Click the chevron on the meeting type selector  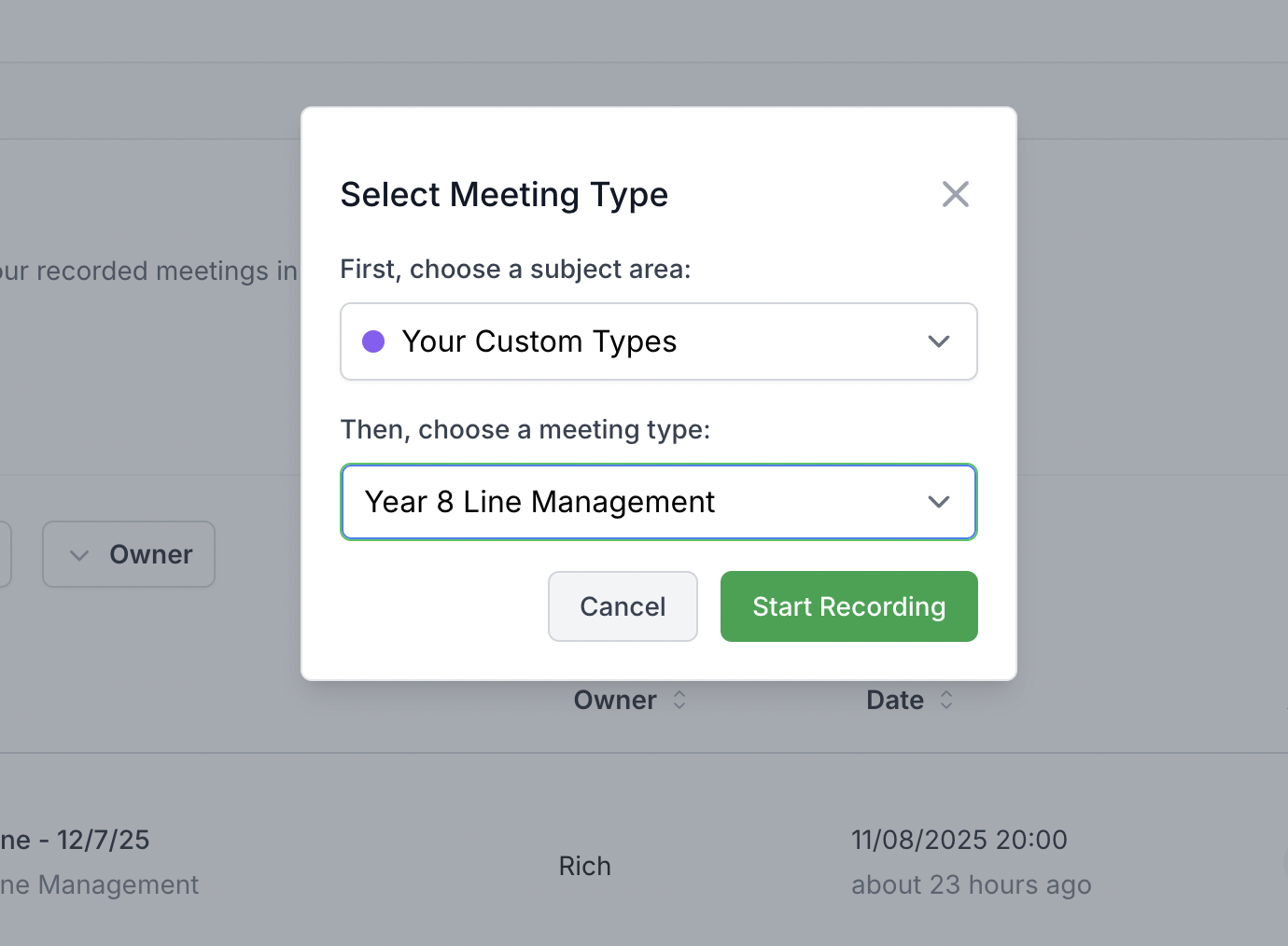(x=939, y=502)
